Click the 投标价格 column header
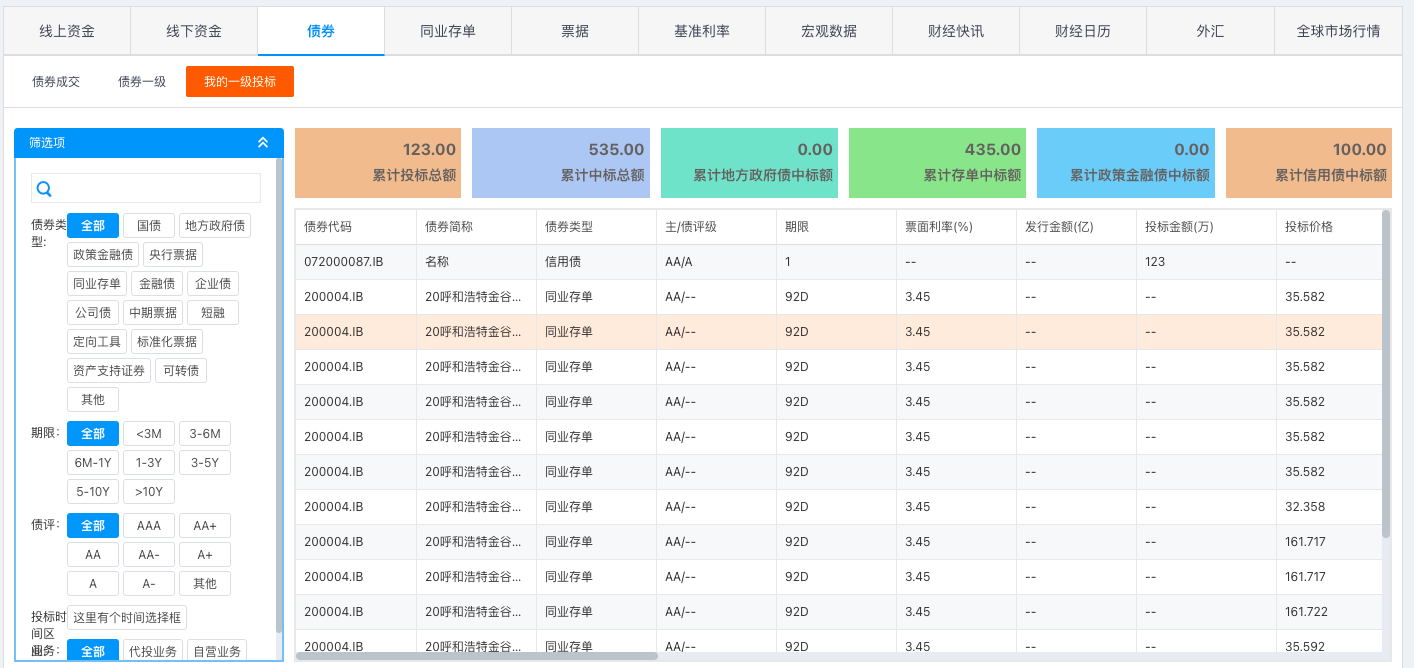 pos(1329,227)
